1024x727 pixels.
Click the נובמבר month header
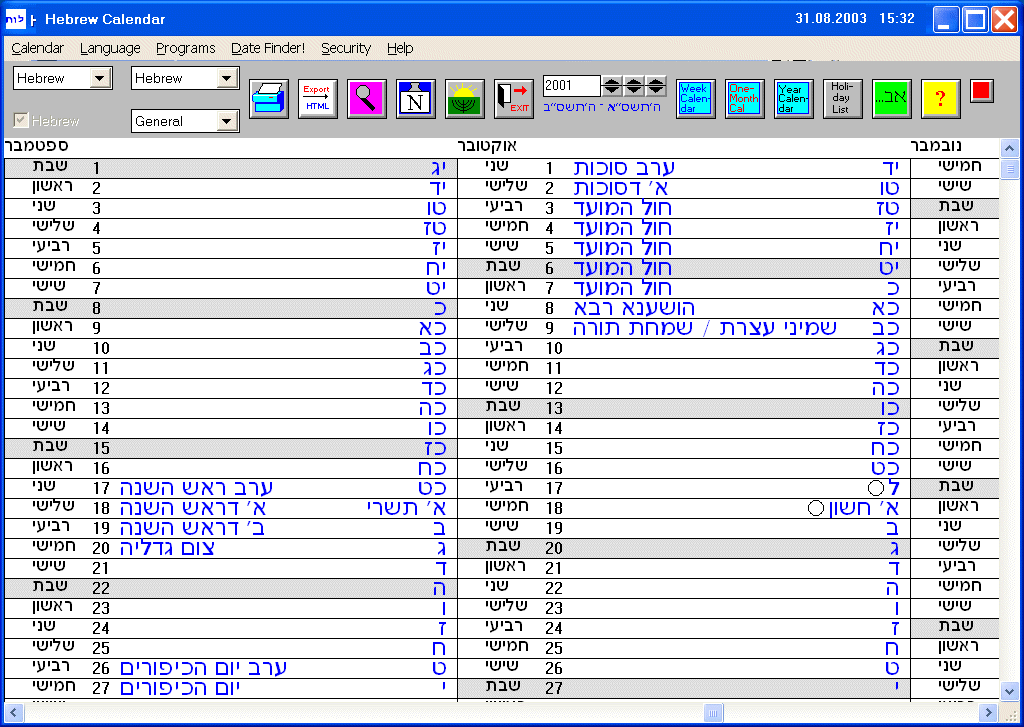pyautogui.click(x=935, y=145)
